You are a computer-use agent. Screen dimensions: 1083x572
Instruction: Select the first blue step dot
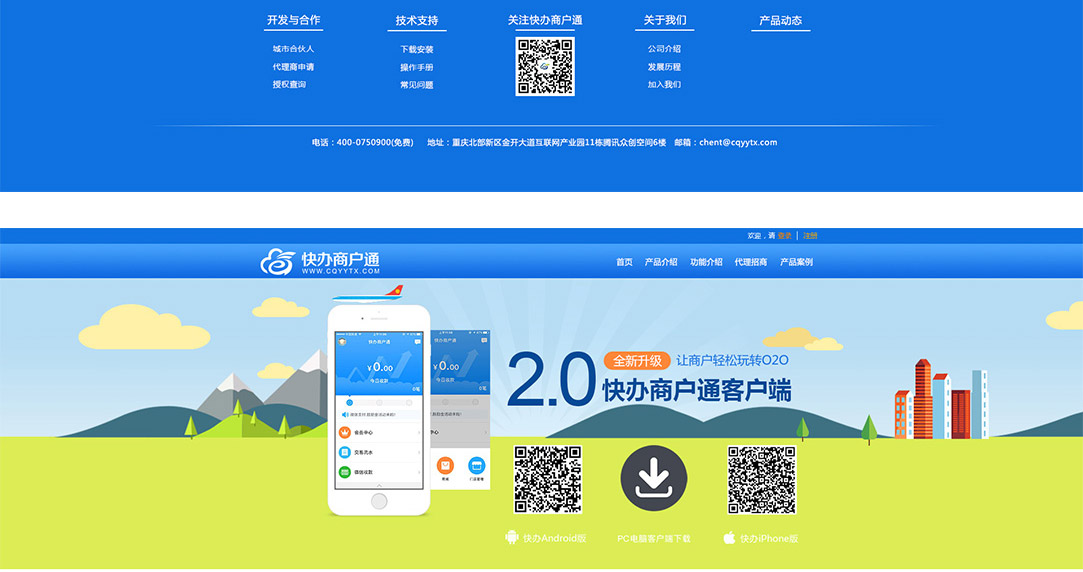pyautogui.click(x=349, y=402)
